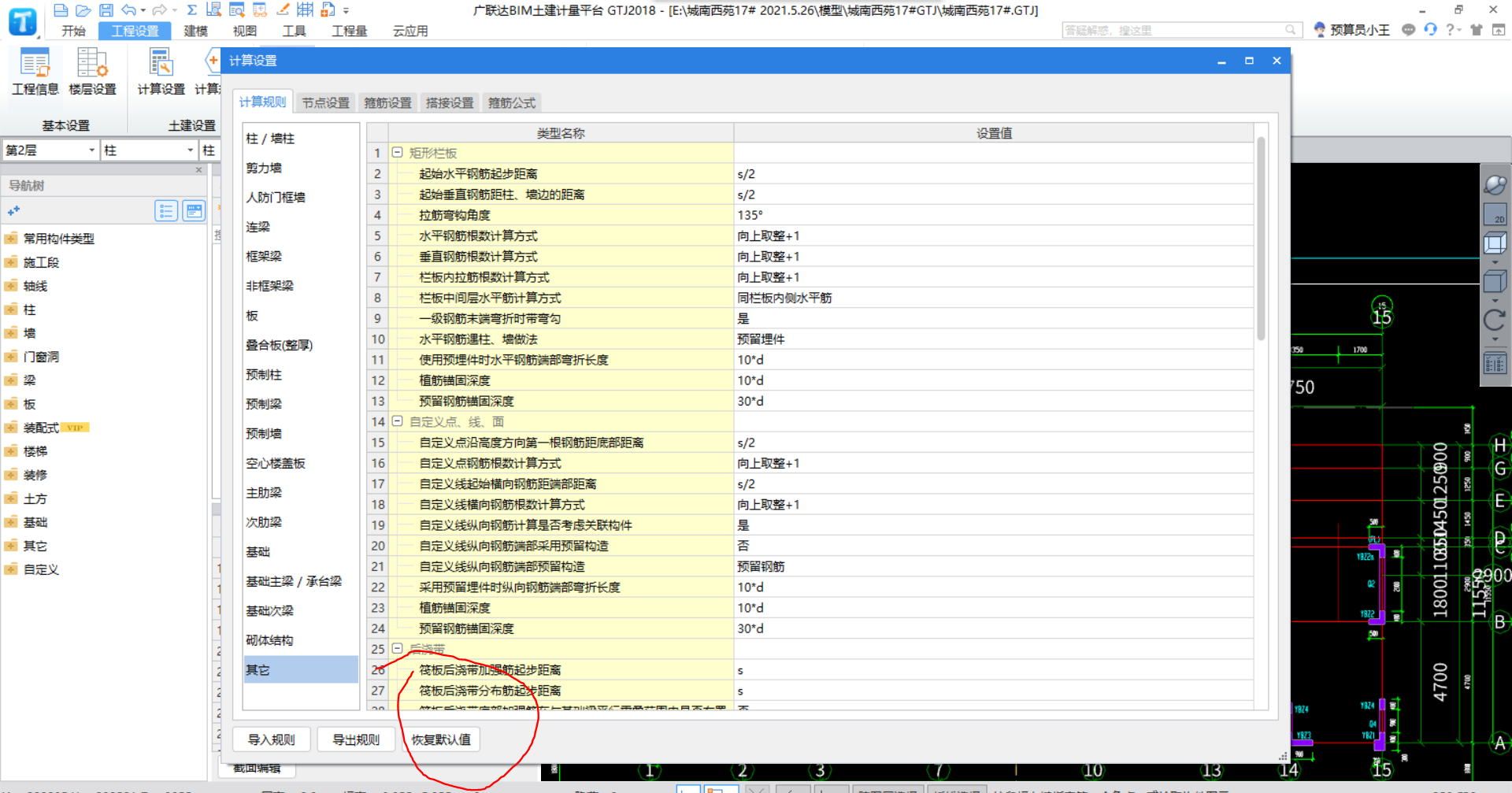Collapse the 自定义点、线、面 group row

click(x=398, y=421)
